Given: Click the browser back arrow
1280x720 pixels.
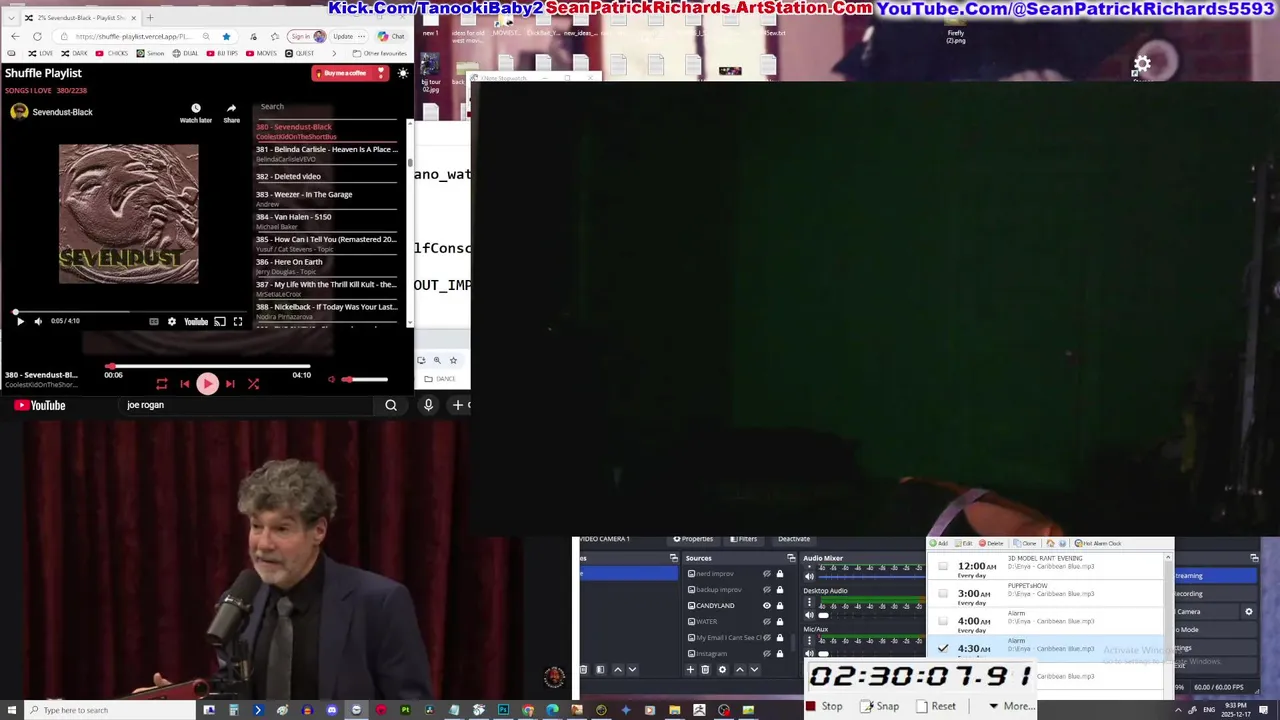Looking at the screenshot, I should pos(15,36).
